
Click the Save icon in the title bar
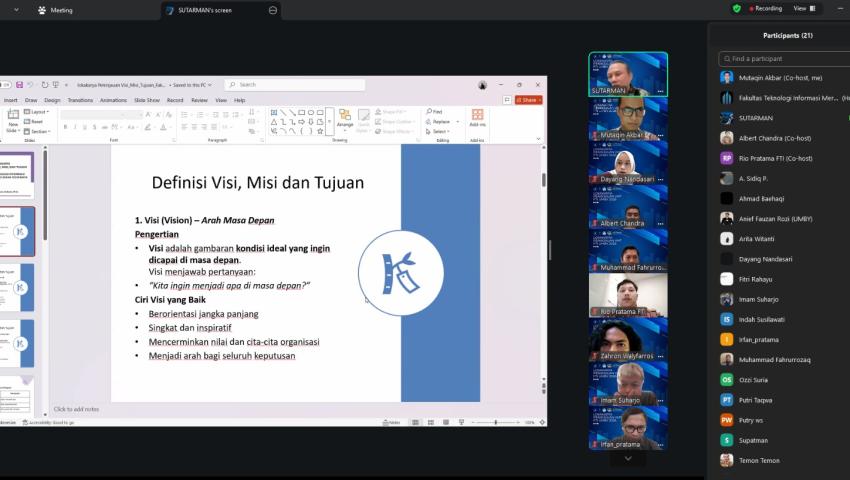coord(19,85)
